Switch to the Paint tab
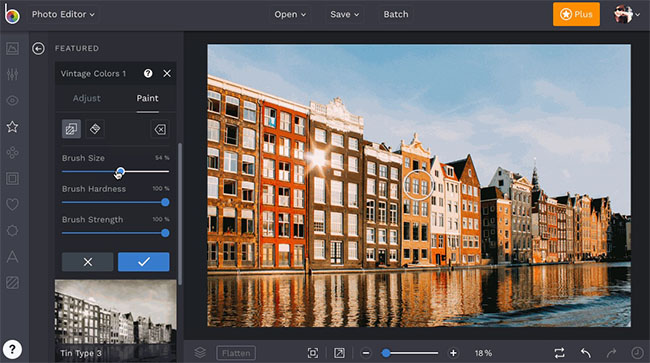This screenshot has width=650, height=363. click(x=148, y=98)
